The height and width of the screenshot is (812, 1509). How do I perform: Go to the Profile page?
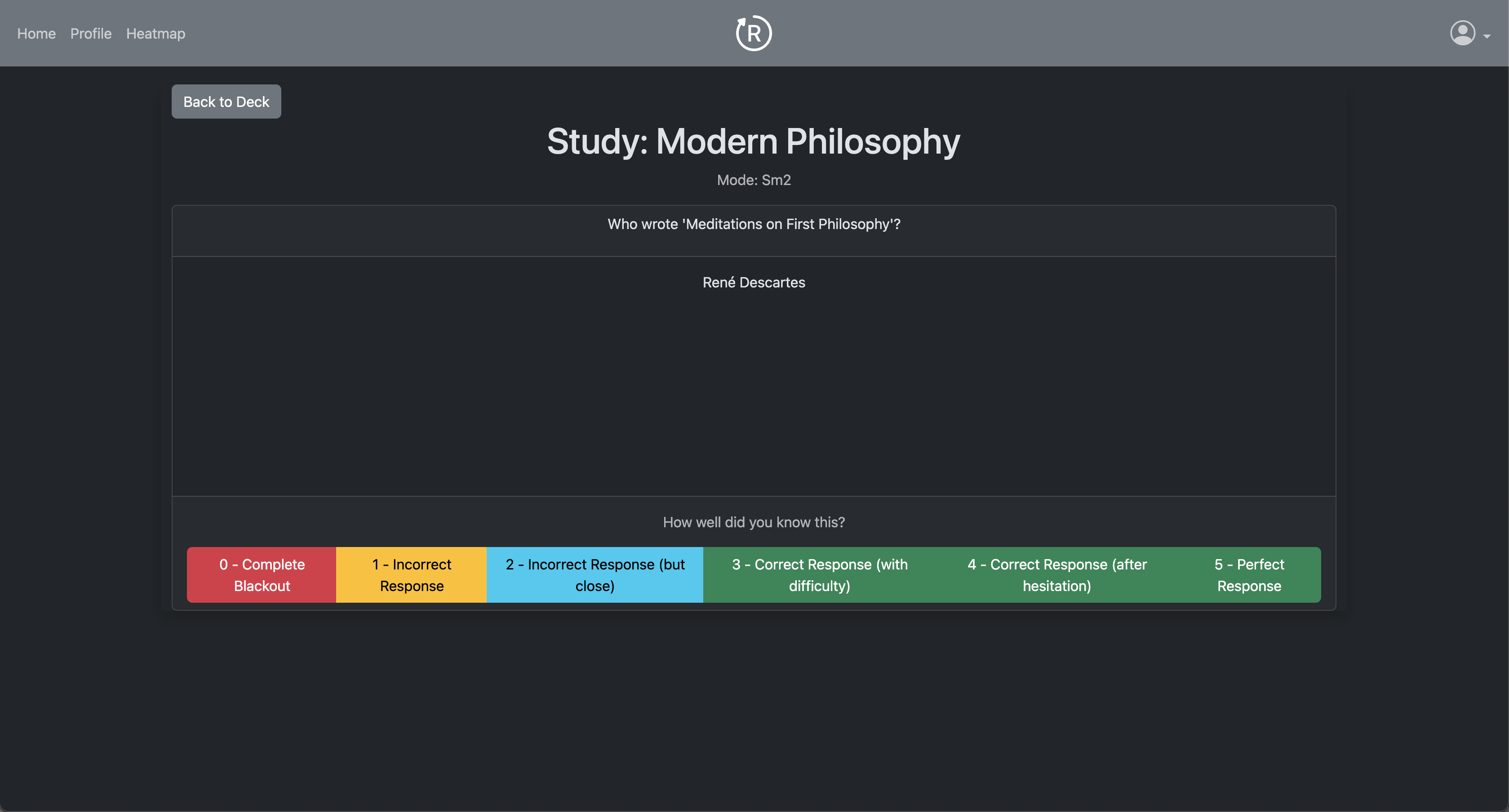[x=91, y=34]
